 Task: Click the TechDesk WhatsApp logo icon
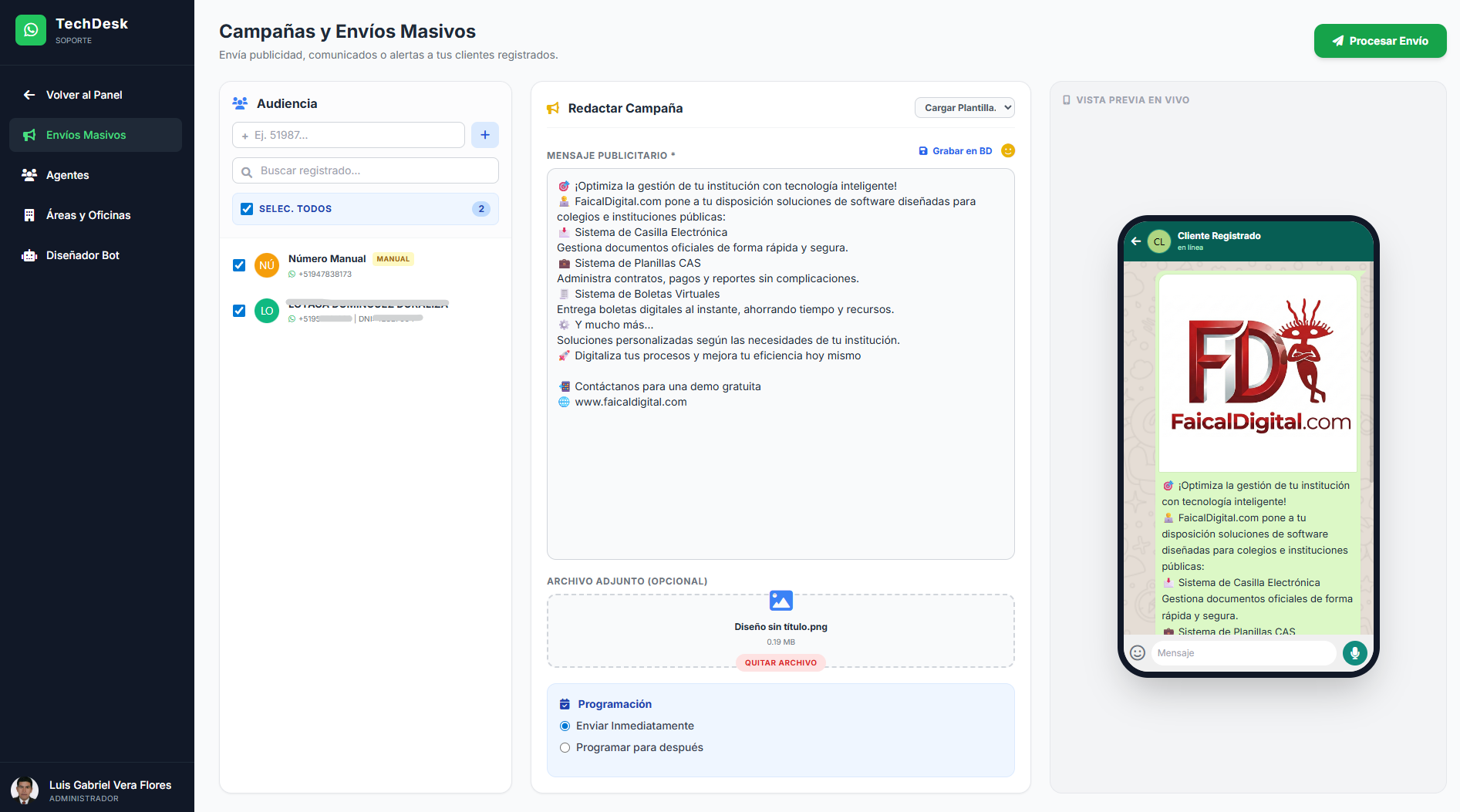coord(31,30)
